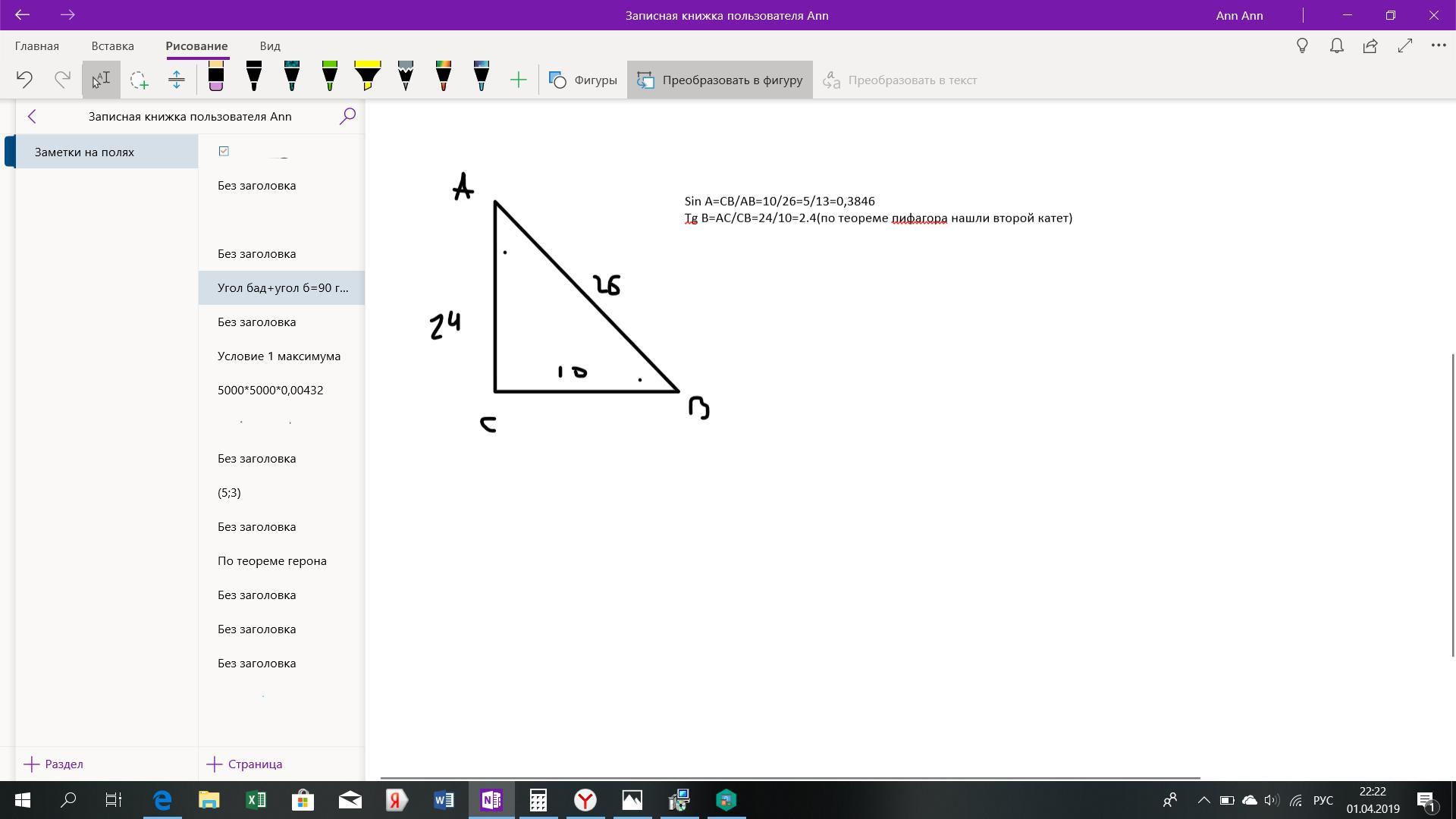Add a new section with Раздел

(53, 764)
